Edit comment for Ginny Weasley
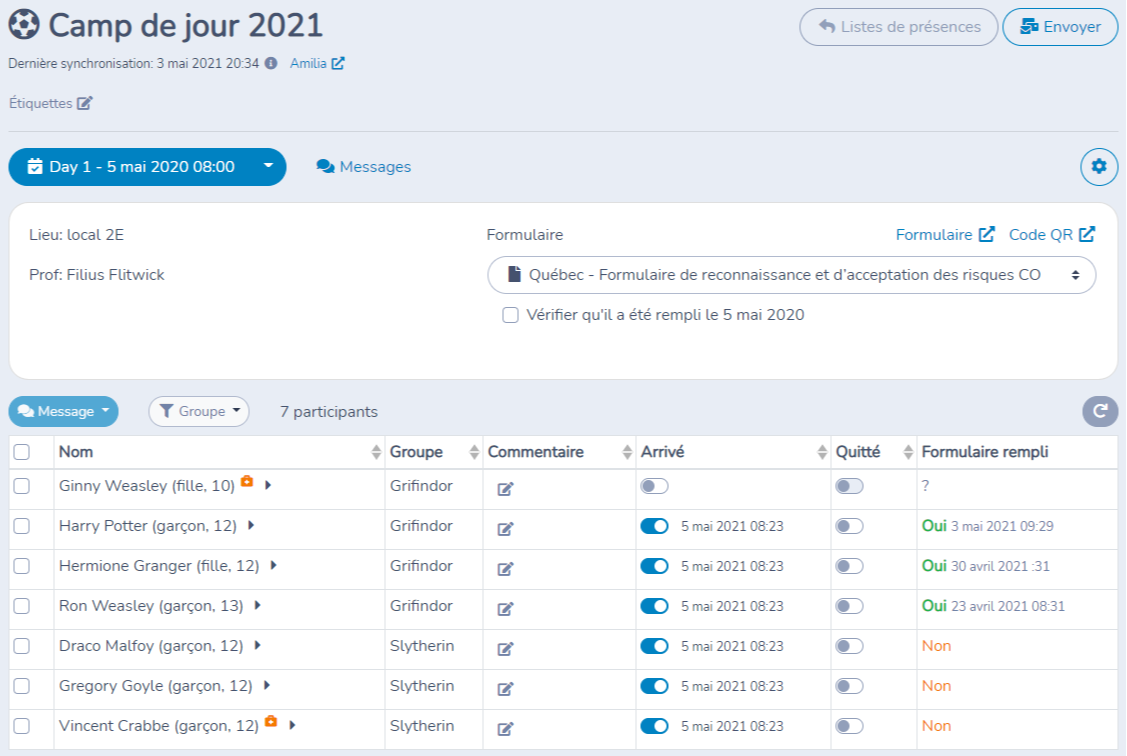Screen dimensions: 1127x756 pos(505,489)
